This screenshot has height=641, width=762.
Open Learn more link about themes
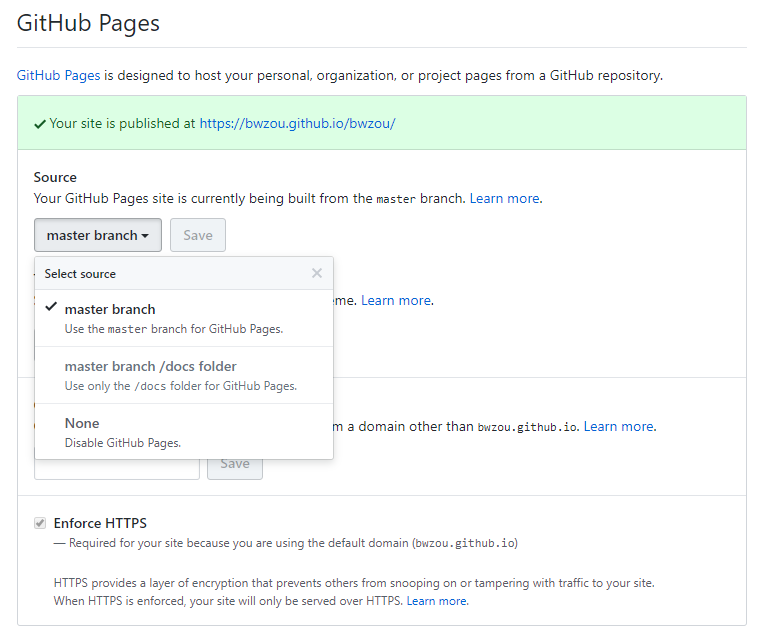coord(396,300)
